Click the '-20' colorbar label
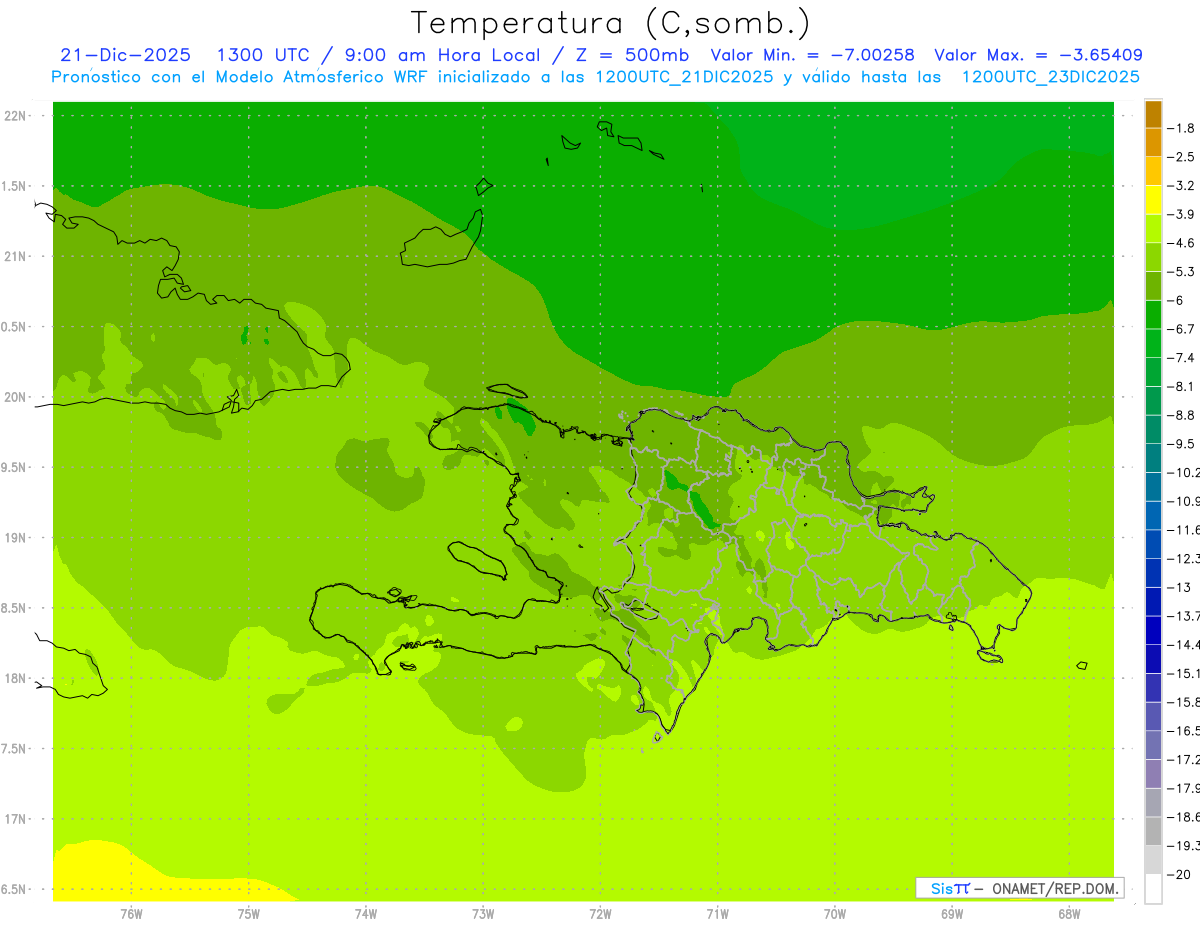Screen dimensions: 1200x927 (x=1180, y=875)
